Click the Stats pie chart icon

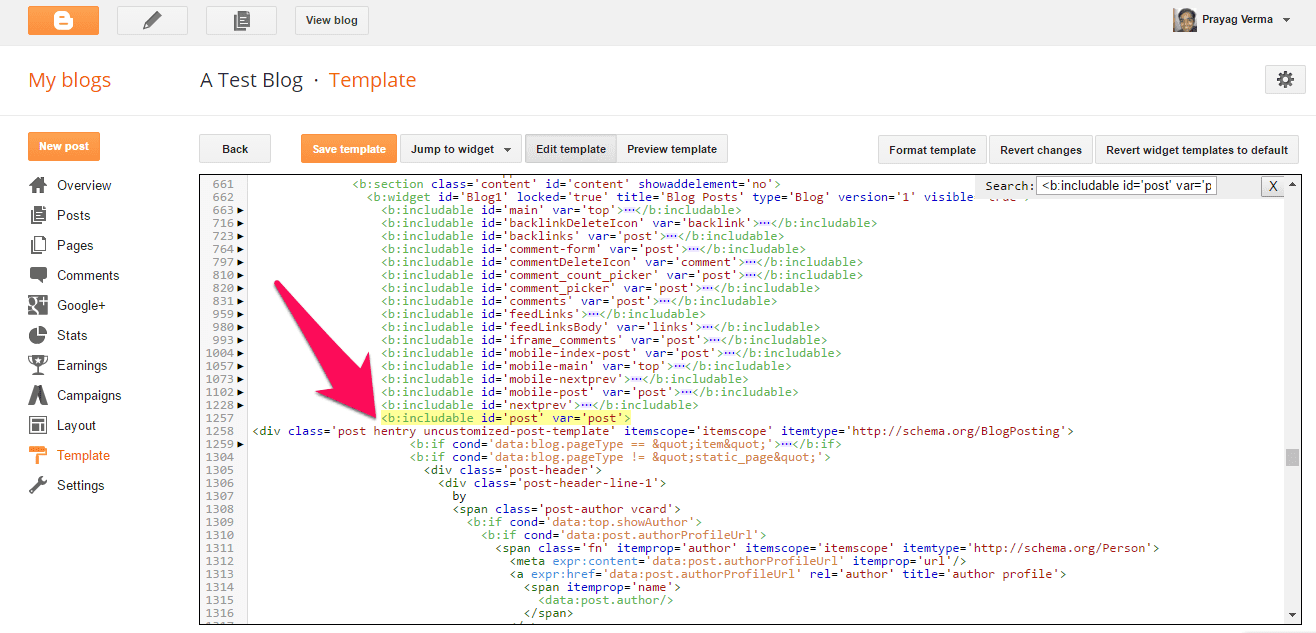point(38,335)
